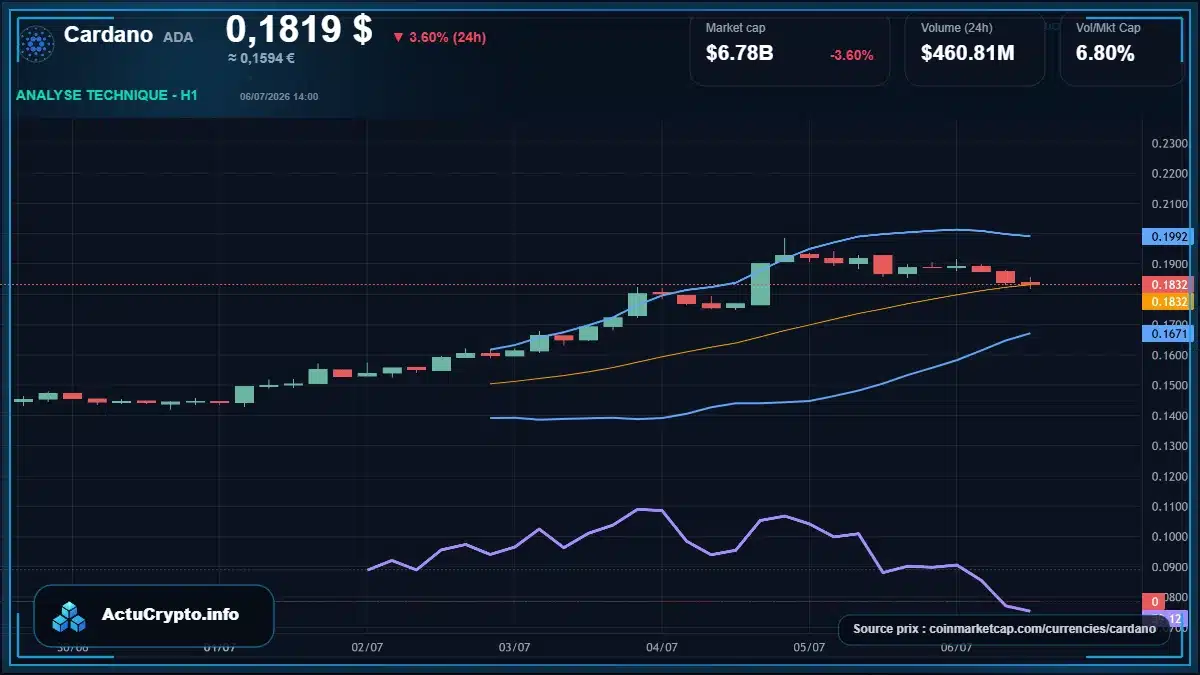Open the coinmarketcap.com/currencies/cardano source link
This screenshot has height=675, width=1200.
point(1043,629)
